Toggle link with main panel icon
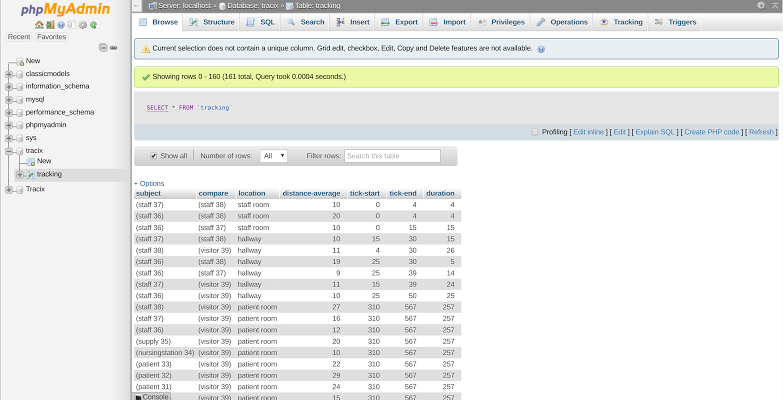783x400 pixels. click(114, 48)
